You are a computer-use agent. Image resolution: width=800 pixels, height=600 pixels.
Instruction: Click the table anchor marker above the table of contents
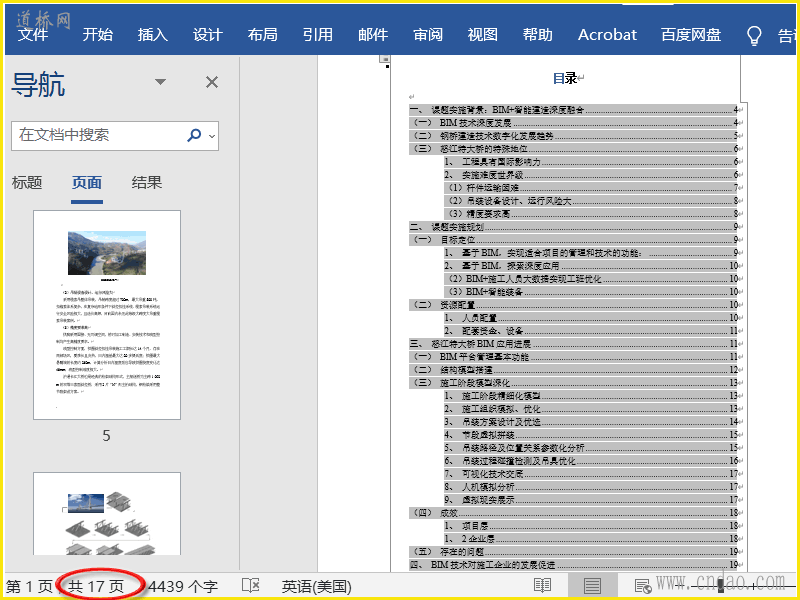(x=385, y=61)
